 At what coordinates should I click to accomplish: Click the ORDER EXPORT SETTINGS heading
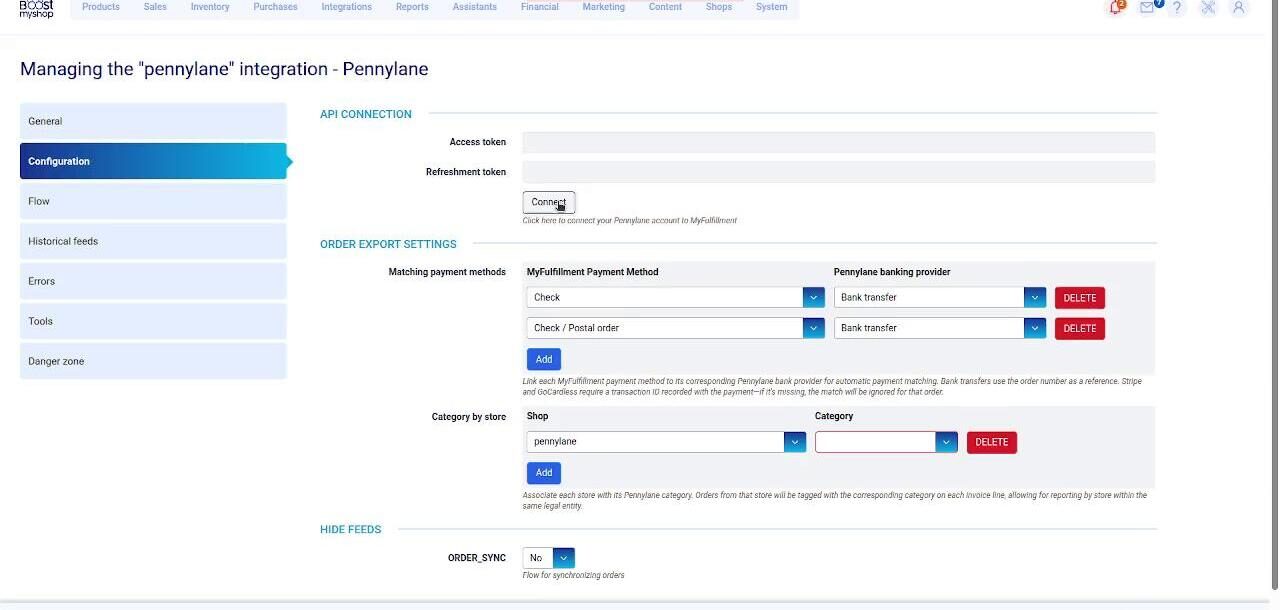pos(388,244)
